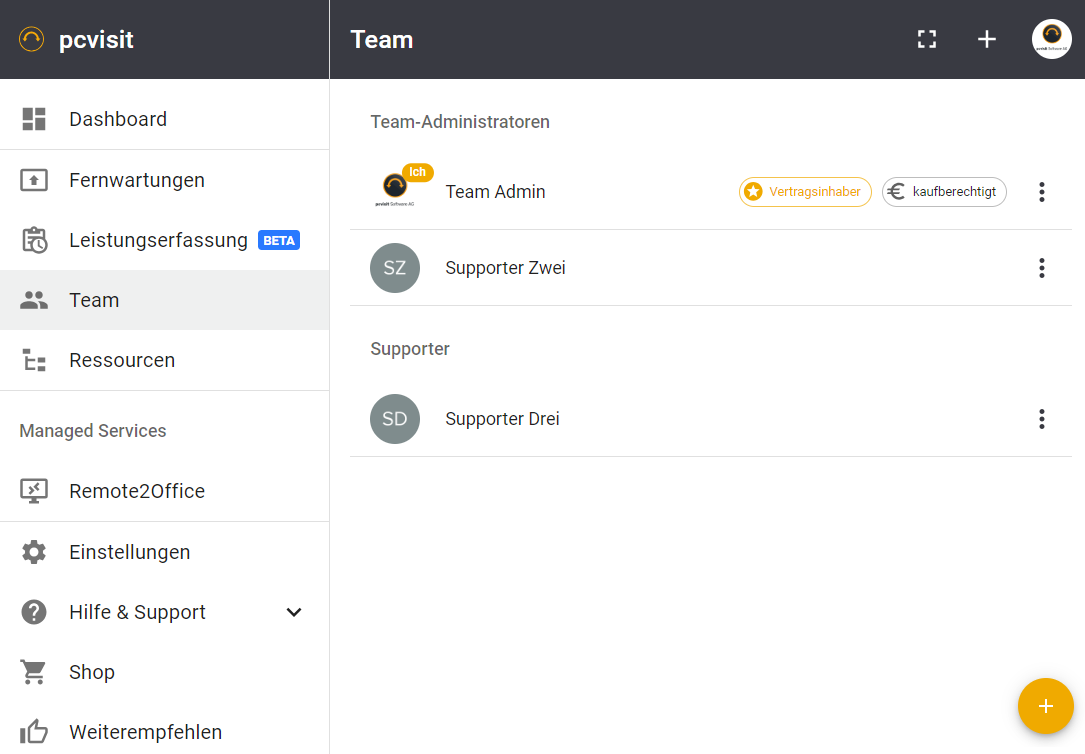Open the three-dot menu for Supporter Drei
This screenshot has height=754, width=1085.
click(1042, 419)
